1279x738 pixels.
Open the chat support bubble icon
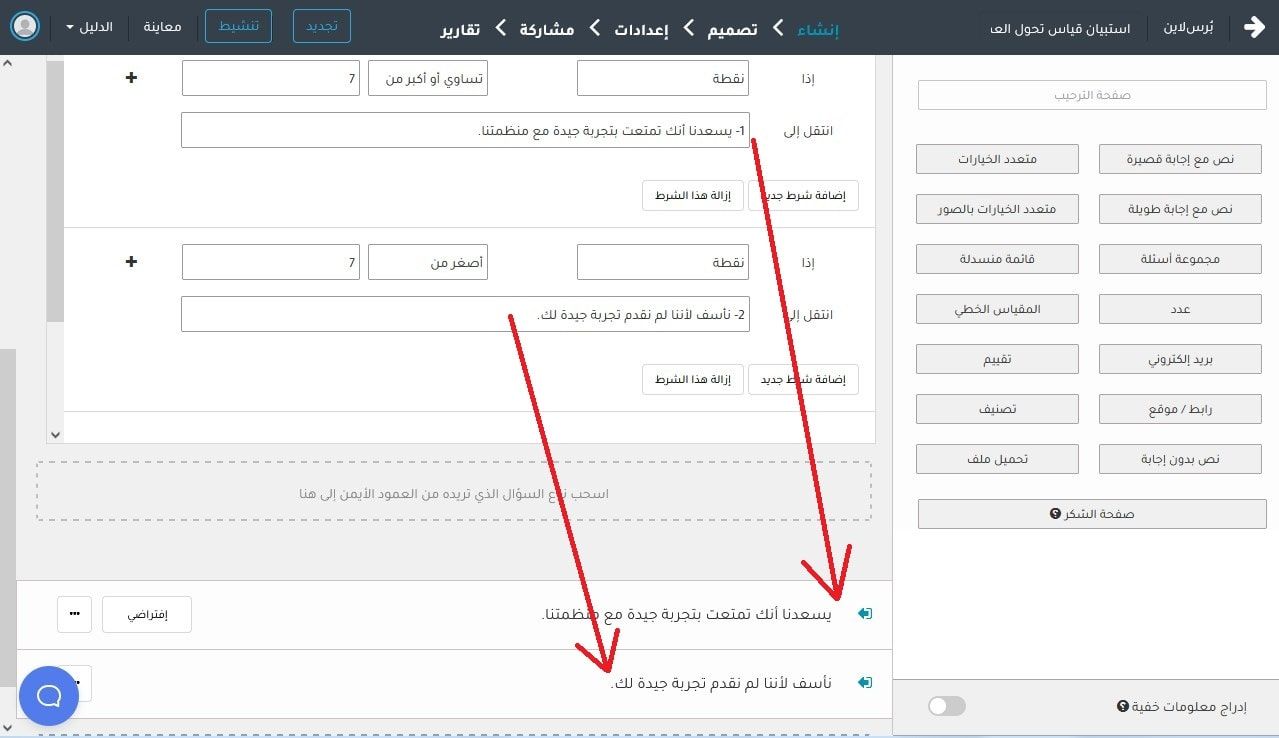coord(49,696)
